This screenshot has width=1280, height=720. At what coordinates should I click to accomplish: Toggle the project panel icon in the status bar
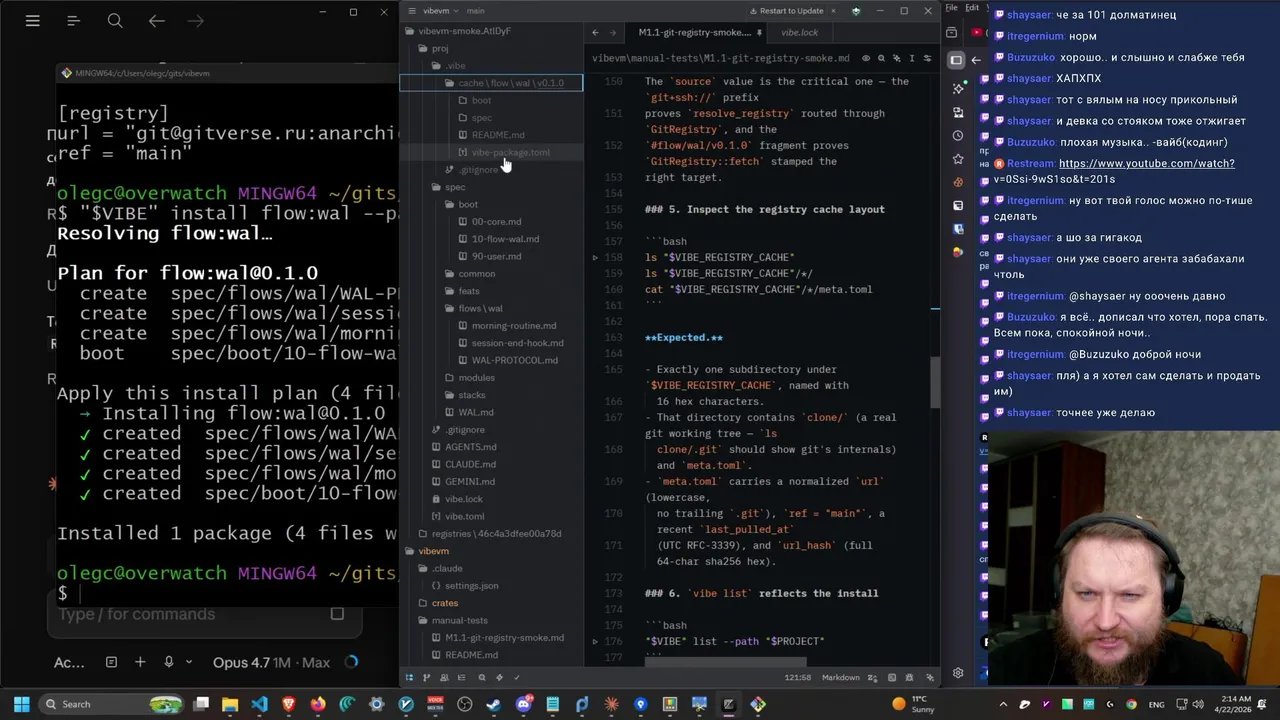409,677
